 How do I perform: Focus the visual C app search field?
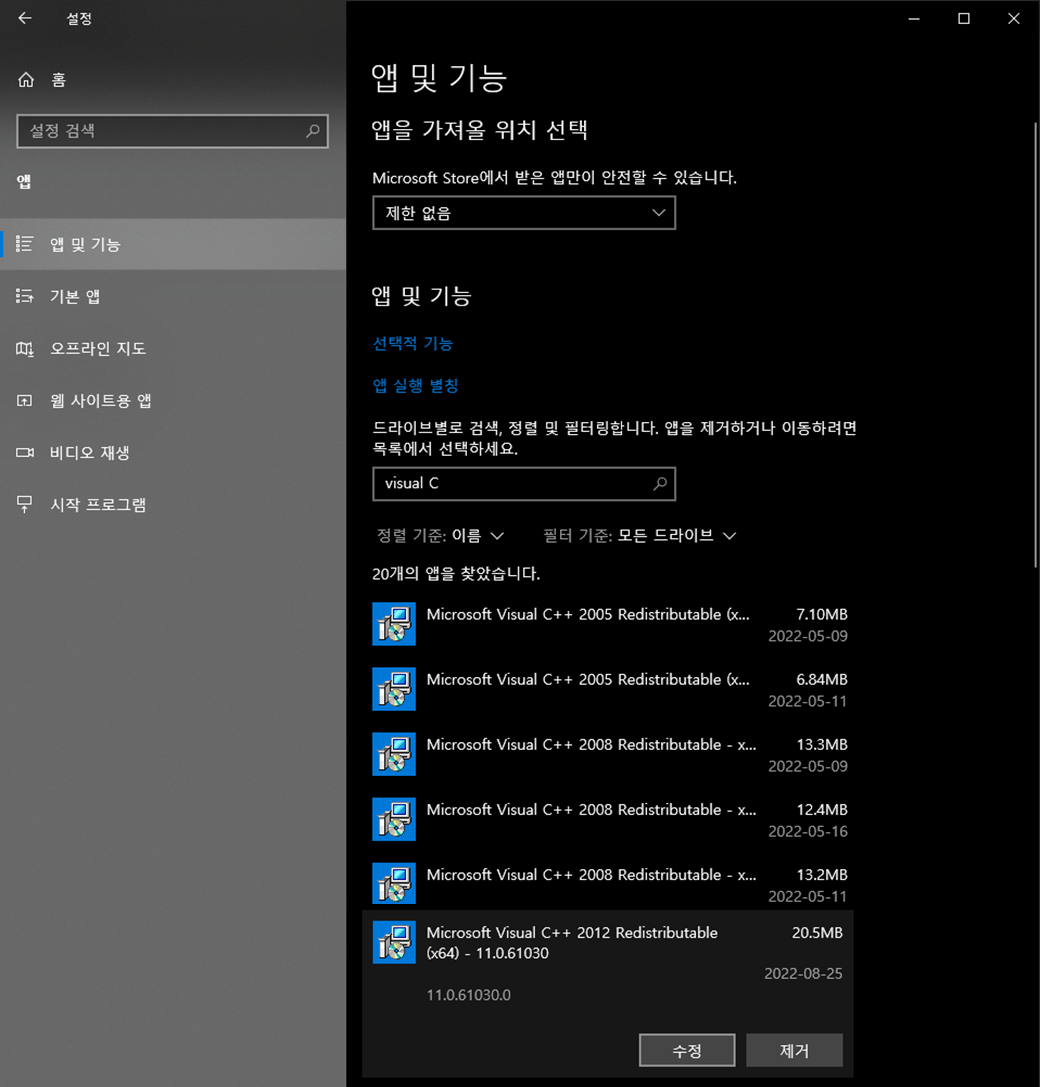pos(524,484)
